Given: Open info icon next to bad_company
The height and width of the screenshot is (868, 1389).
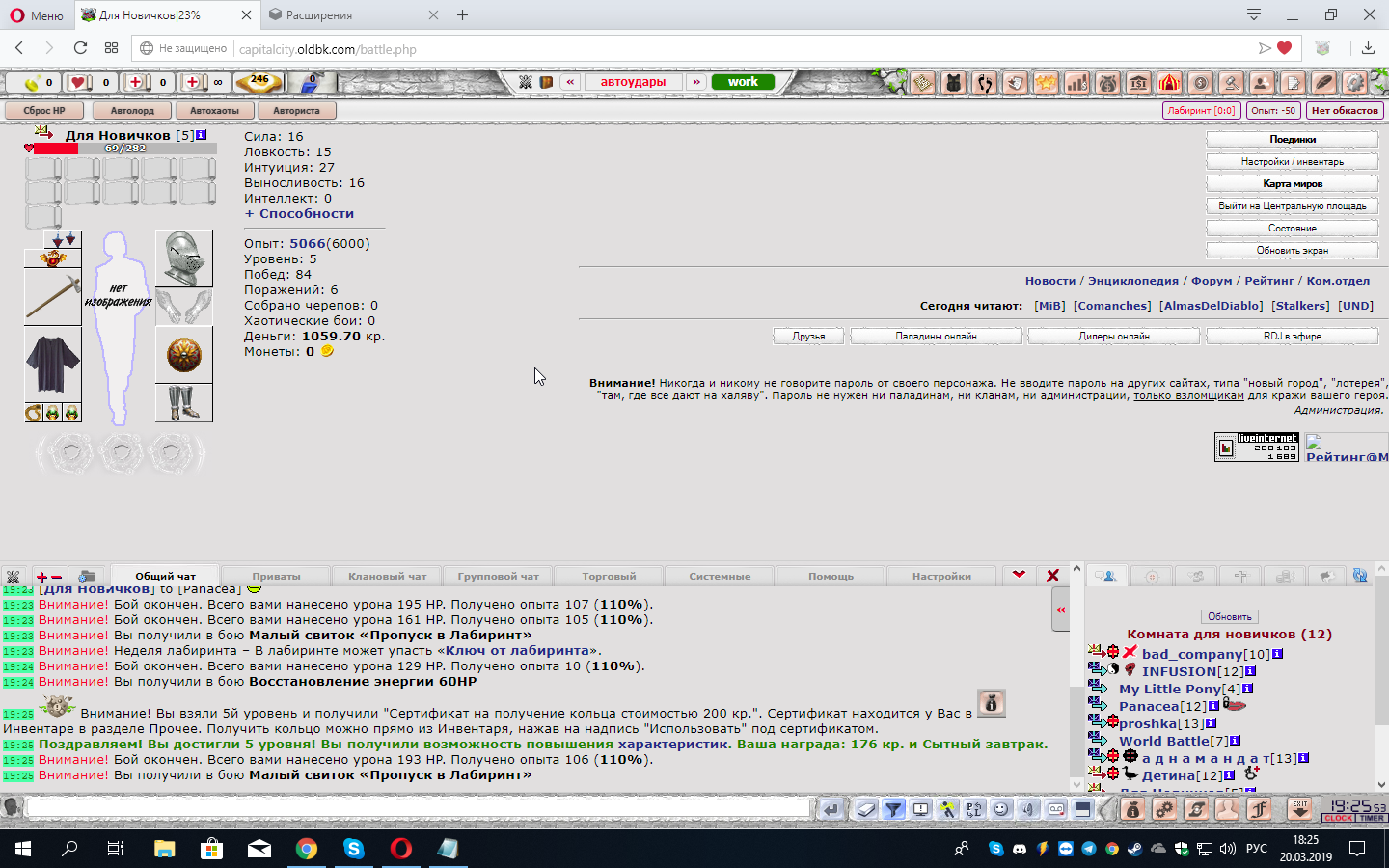Looking at the screenshot, I should pos(1278,654).
